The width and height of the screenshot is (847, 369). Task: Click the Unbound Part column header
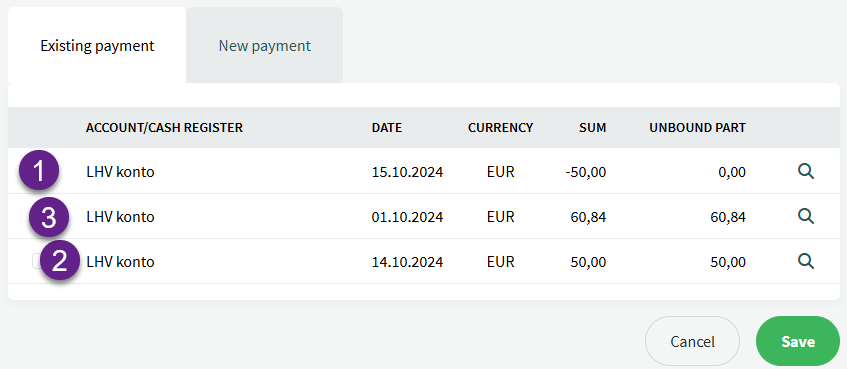[697, 128]
